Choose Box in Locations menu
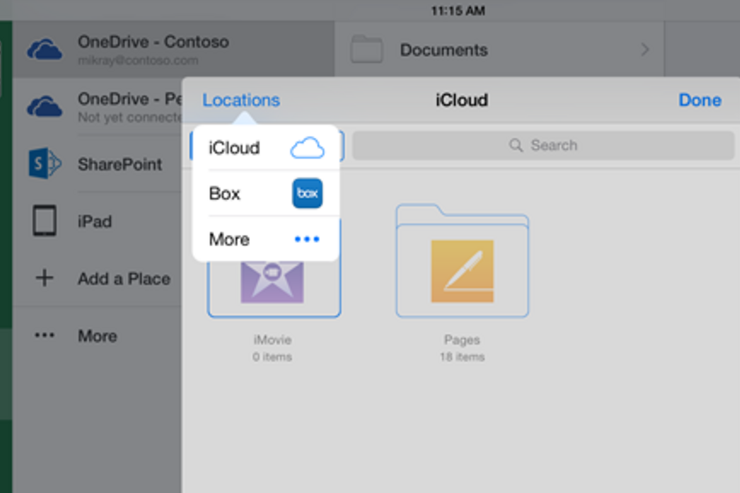This screenshot has width=740, height=493. pyautogui.click(x=266, y=193)
